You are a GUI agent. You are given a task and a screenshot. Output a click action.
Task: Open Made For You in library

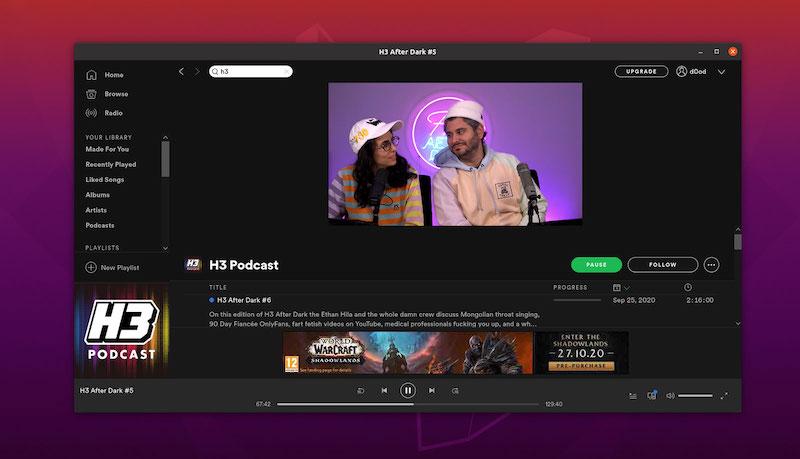[x=107, y=149]
